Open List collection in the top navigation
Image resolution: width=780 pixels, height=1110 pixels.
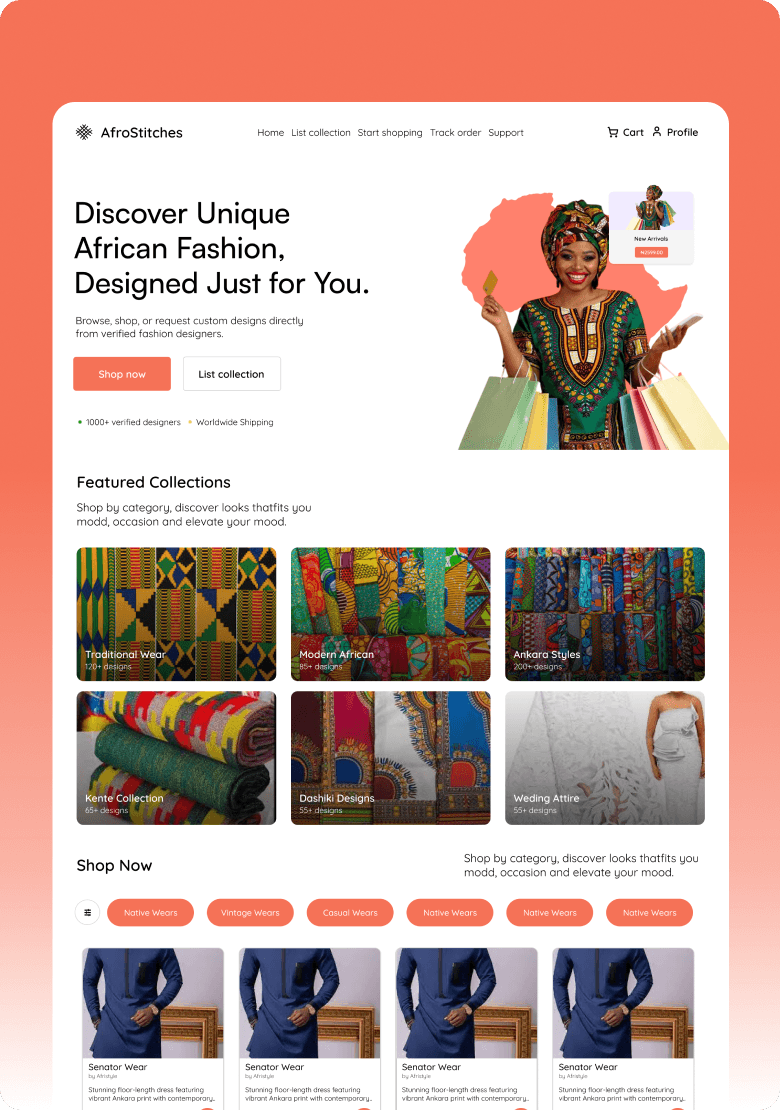coord(321,132)
